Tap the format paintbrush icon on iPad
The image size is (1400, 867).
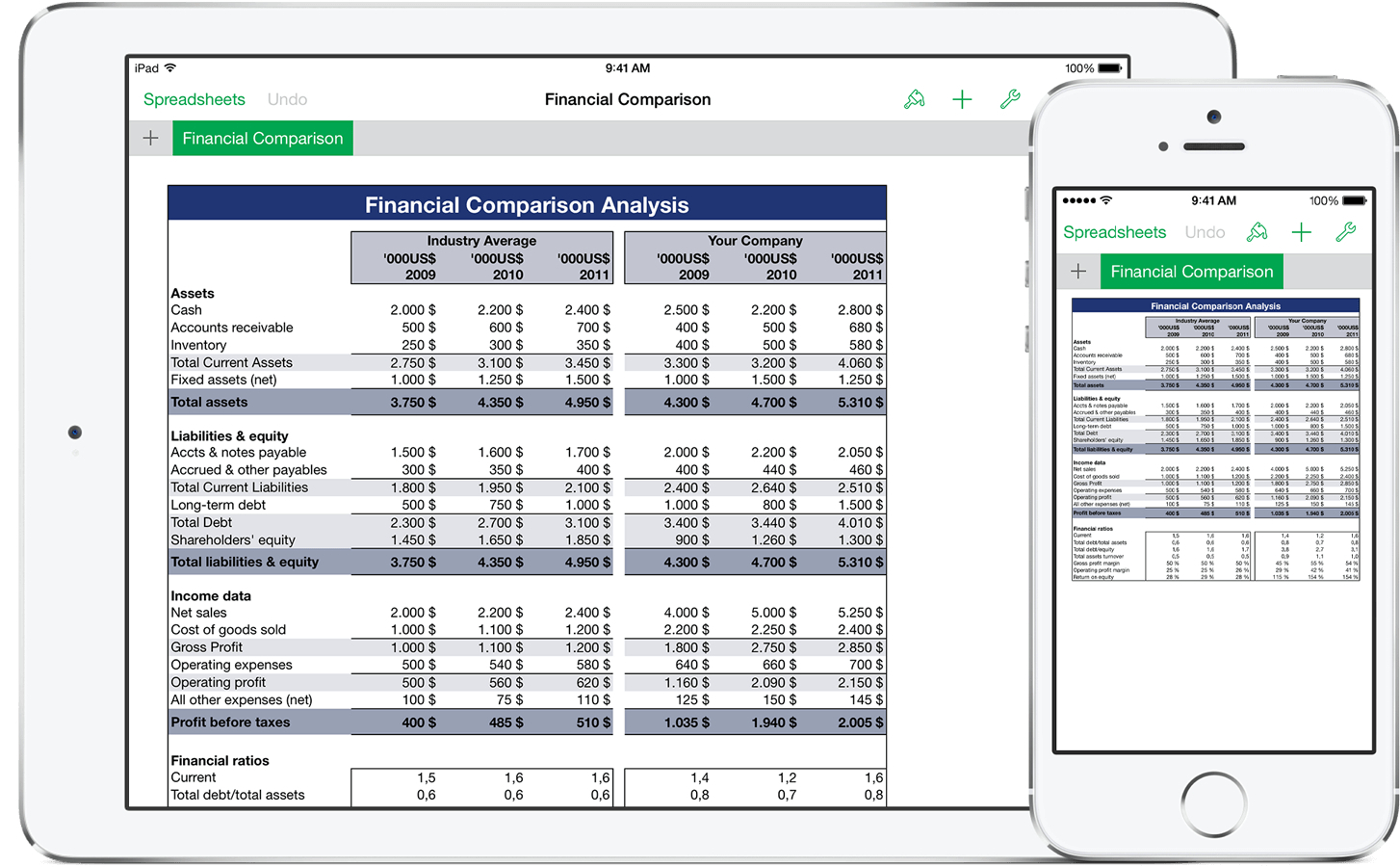click(x=914, y=99)
